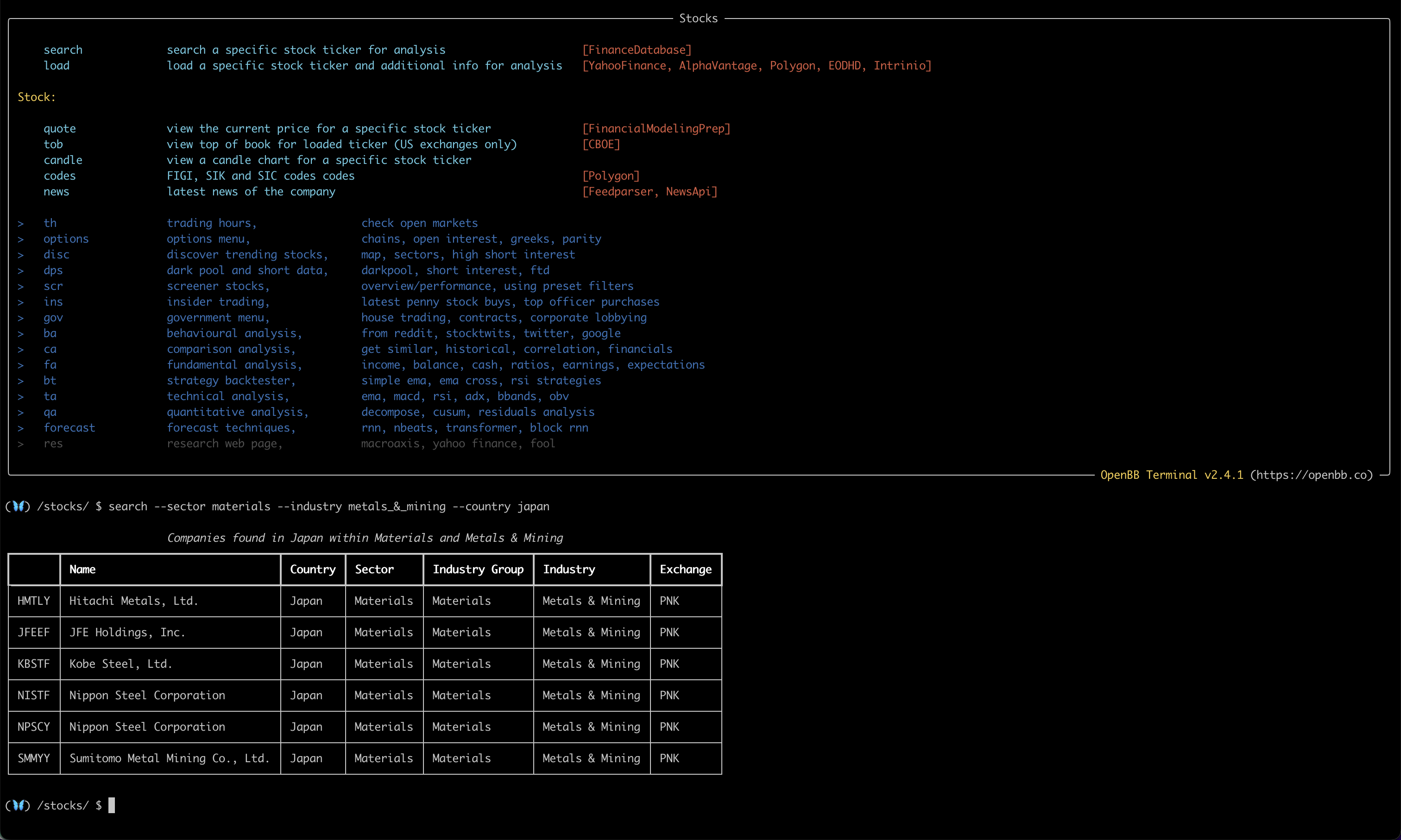Select the fa fundamental analysis command

[x=50, y=364]
